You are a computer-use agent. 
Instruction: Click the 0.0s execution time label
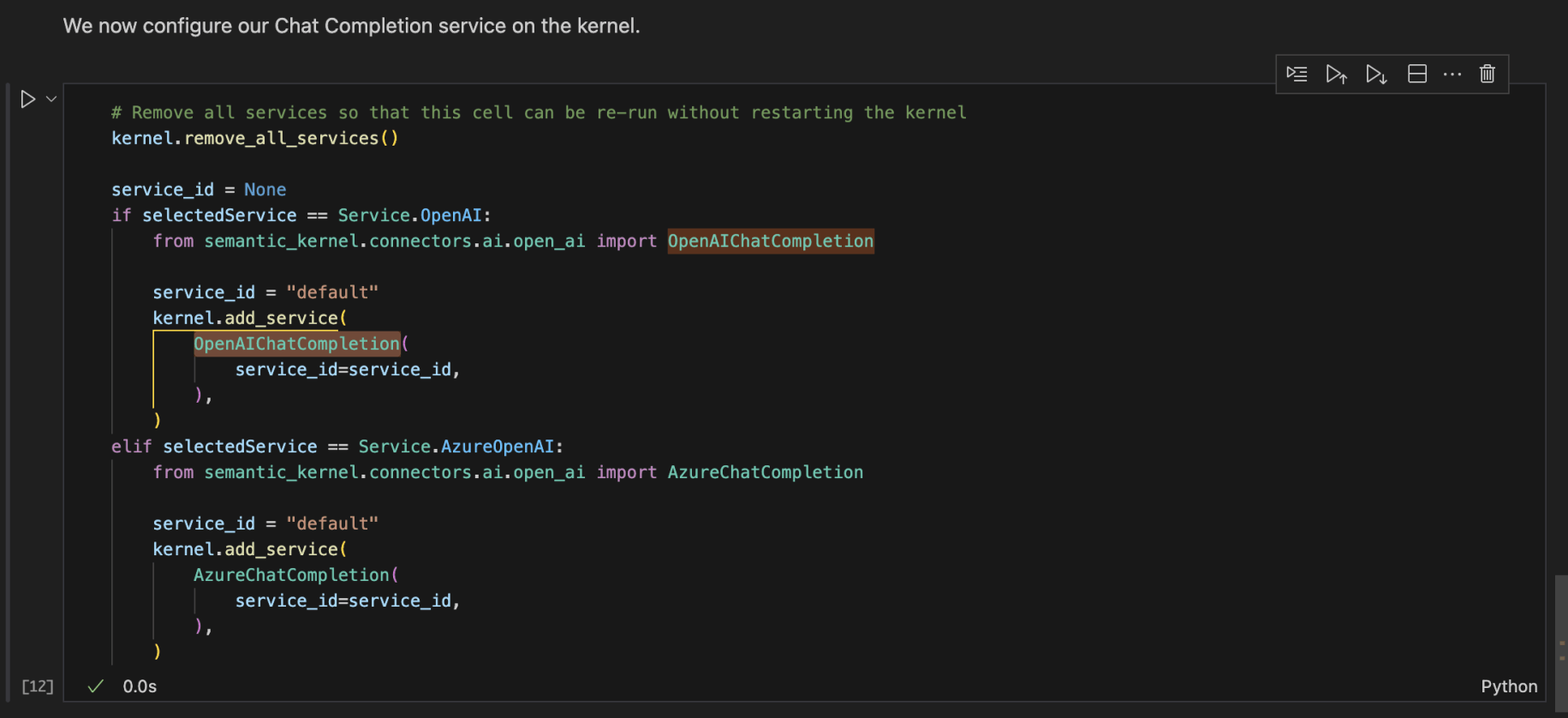pos(140,686)
